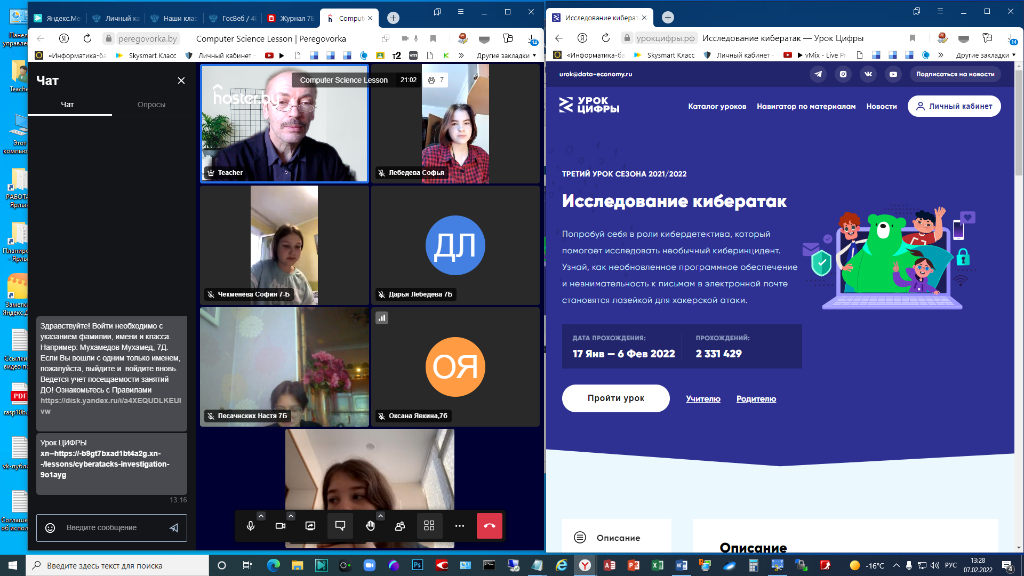Click the Подписаться на новости button
The width and height of the screenshot is (1024, 576).
pyautogui.click(x=955, y=74)
